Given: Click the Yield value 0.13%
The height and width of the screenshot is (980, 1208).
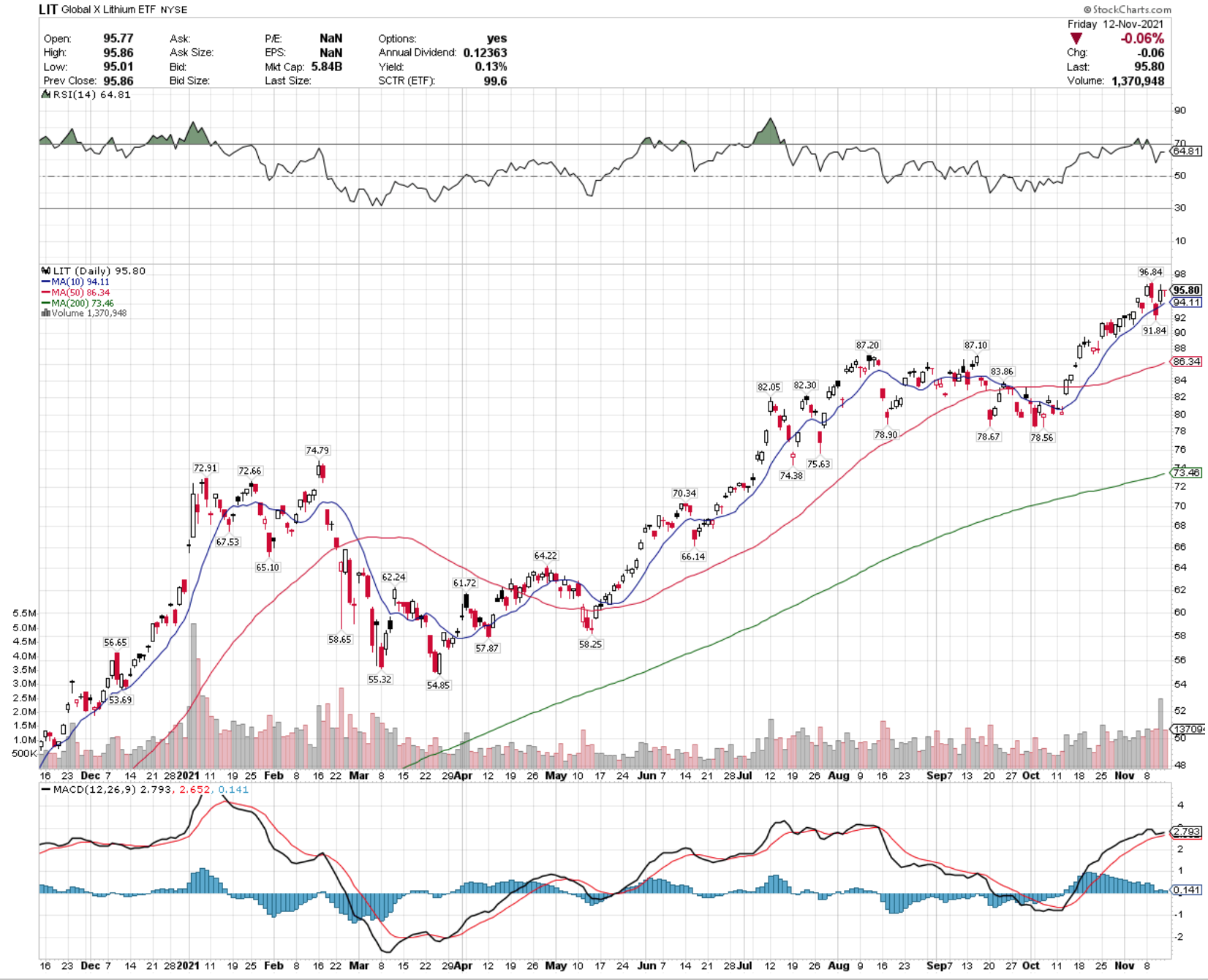Looking at the screenshot, I should [x=491, y=67].
